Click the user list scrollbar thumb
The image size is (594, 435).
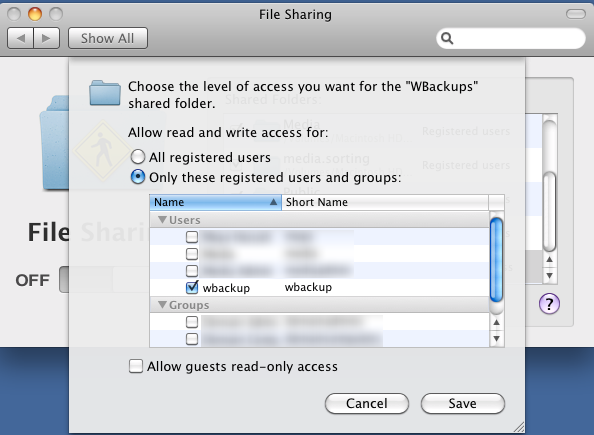pos(496,260)
